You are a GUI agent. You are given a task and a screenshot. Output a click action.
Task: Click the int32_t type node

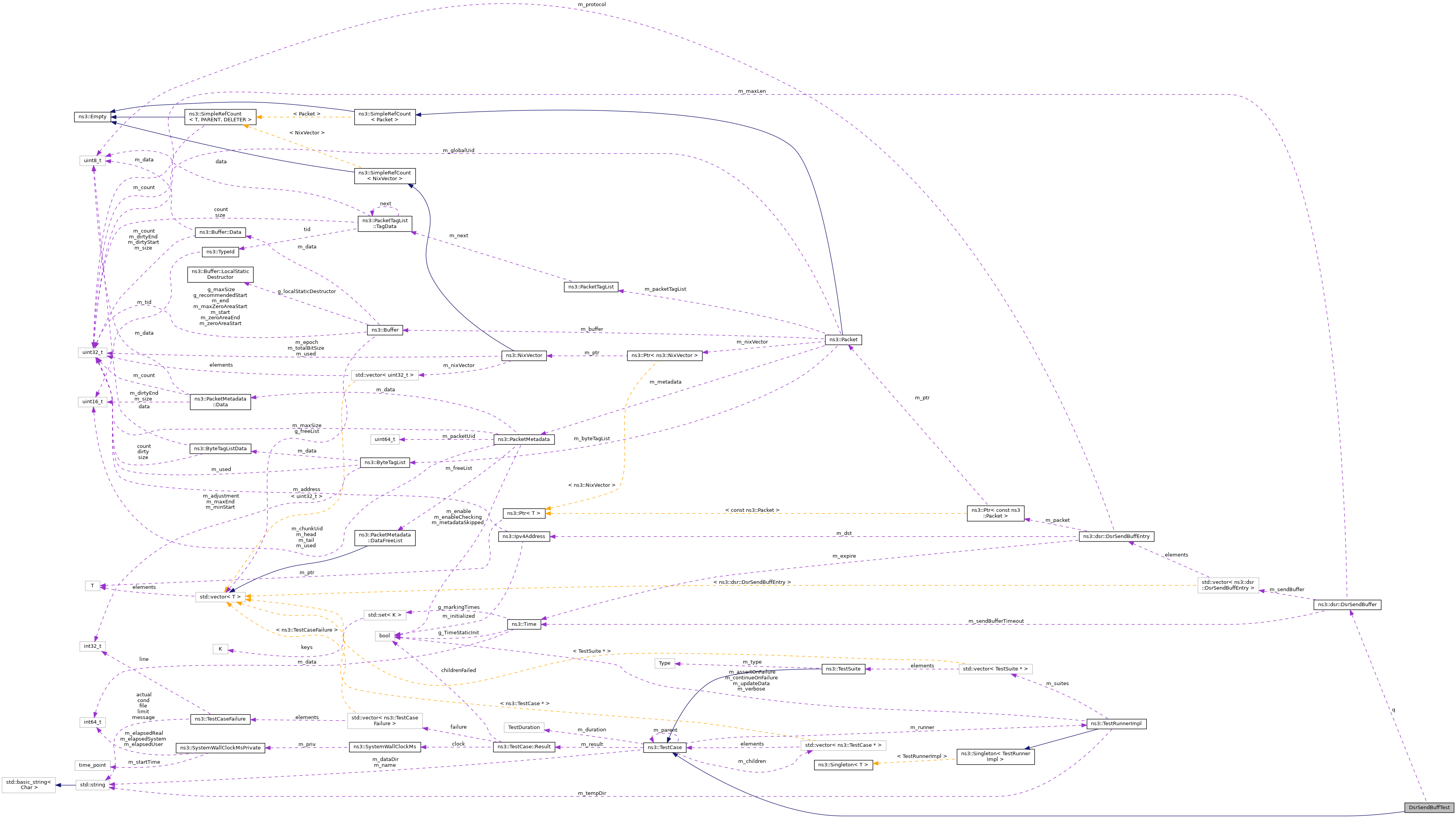(x=93, y=646)
